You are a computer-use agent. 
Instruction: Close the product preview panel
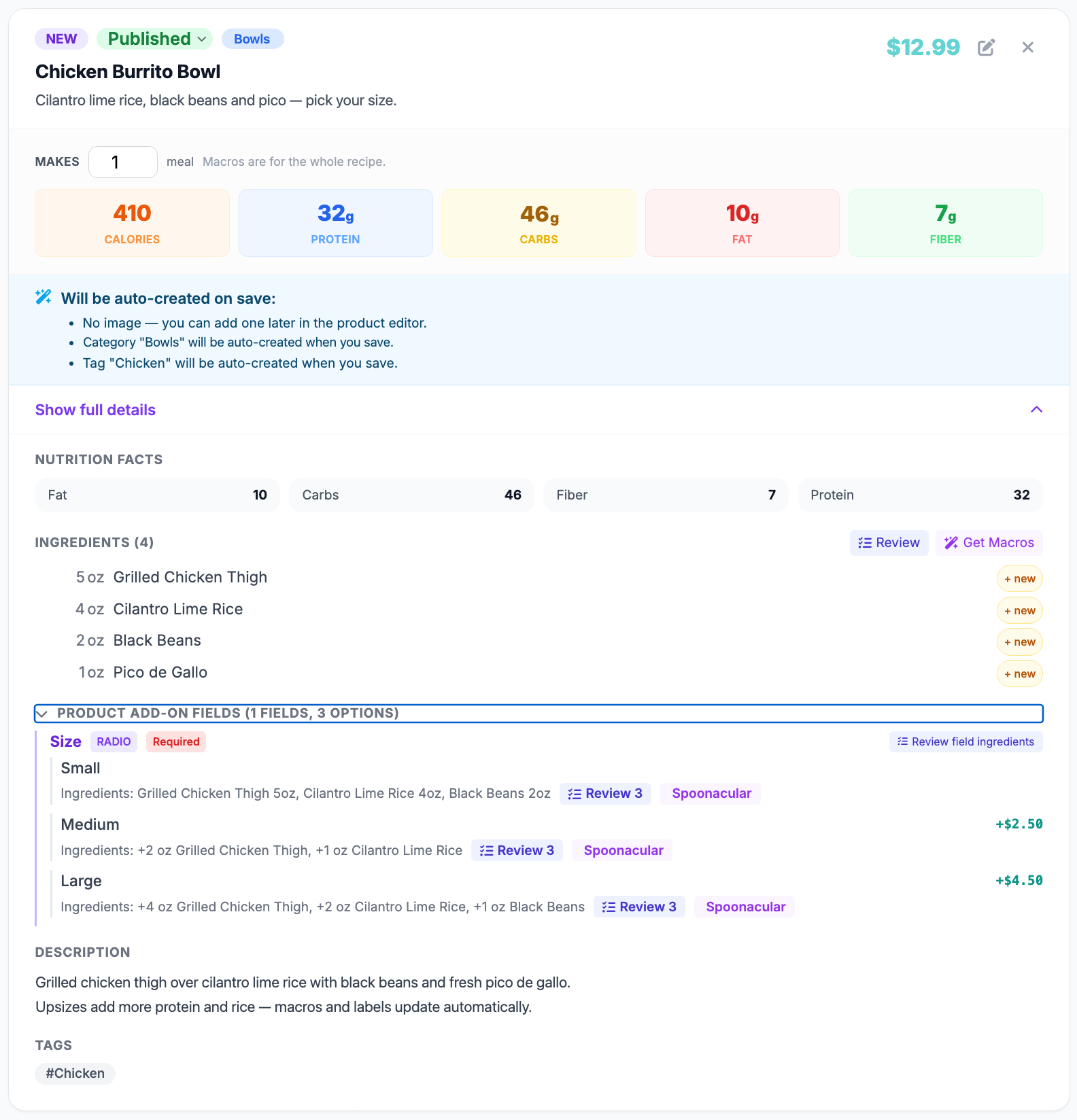(1027, 48)
